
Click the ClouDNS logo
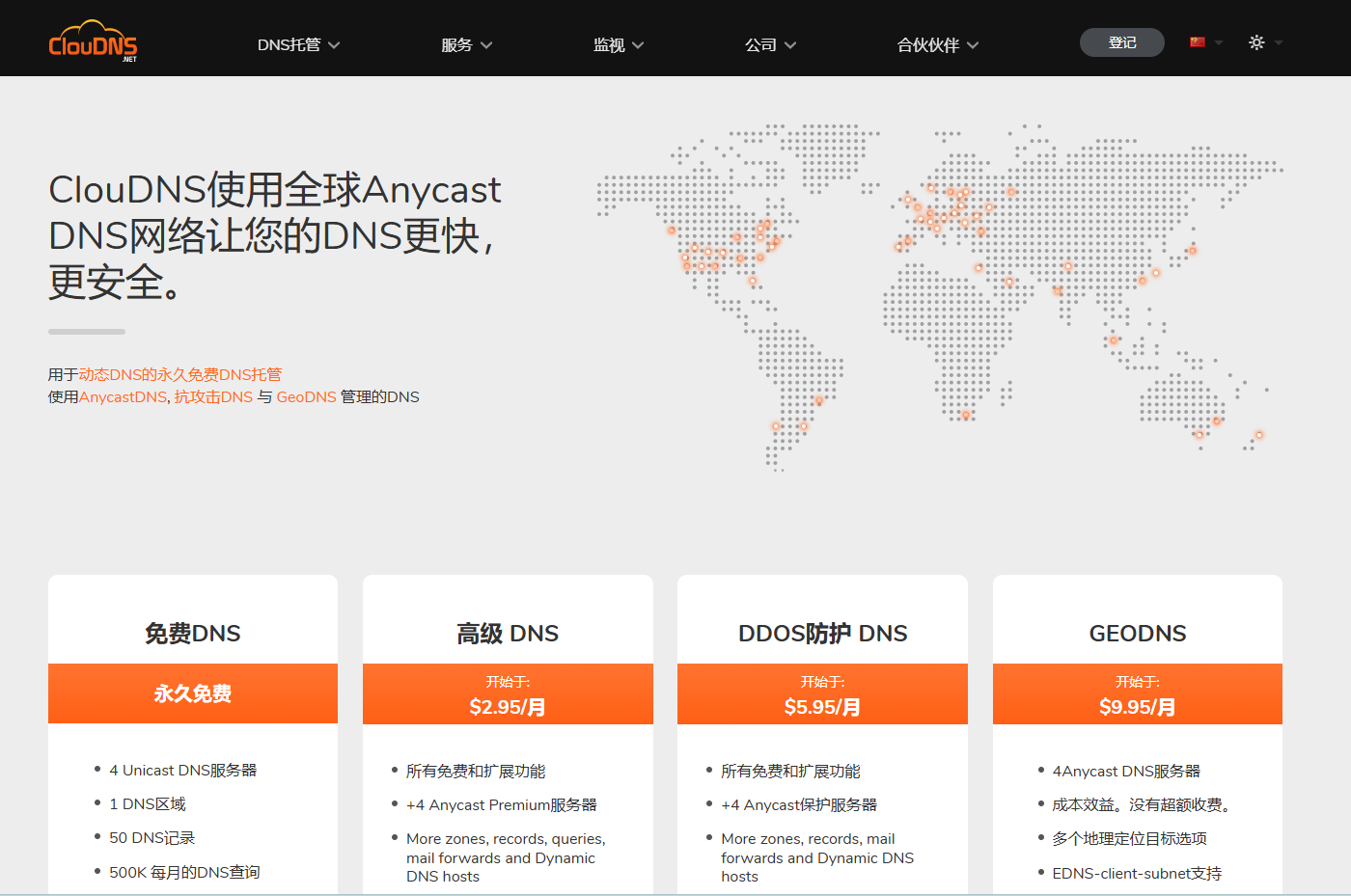[93, 41]
